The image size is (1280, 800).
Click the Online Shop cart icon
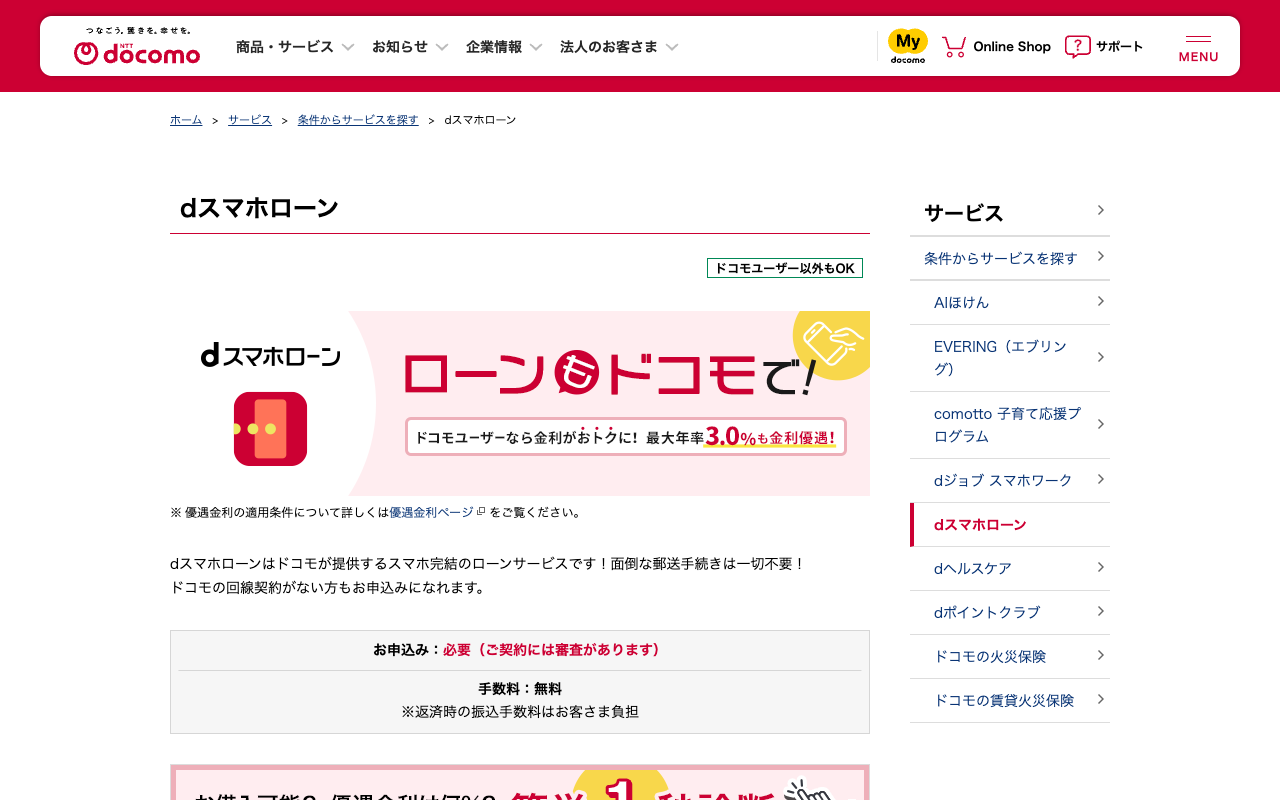pyautogui.click(x=954, y=47)
